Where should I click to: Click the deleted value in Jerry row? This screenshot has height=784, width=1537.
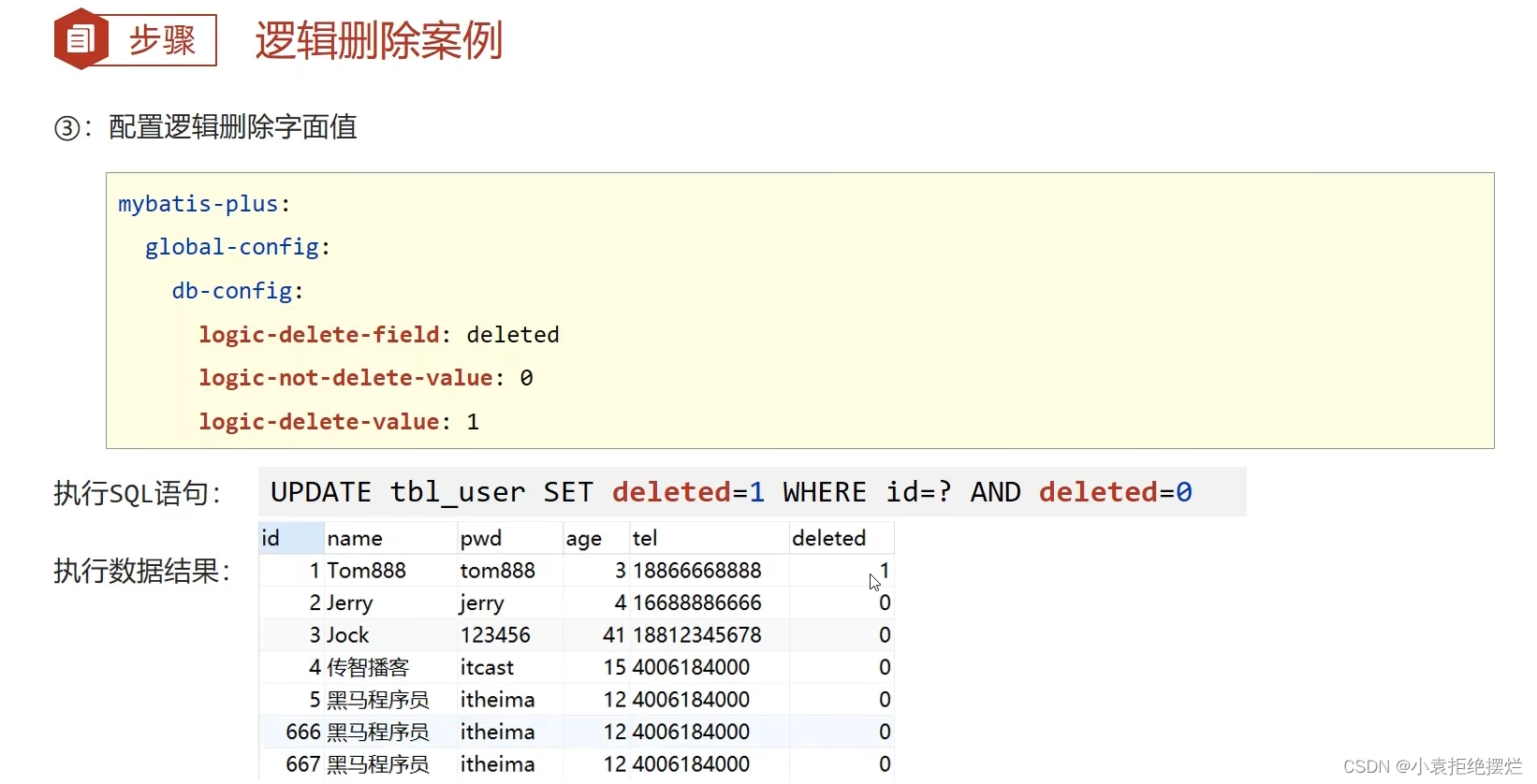point(885,603)
